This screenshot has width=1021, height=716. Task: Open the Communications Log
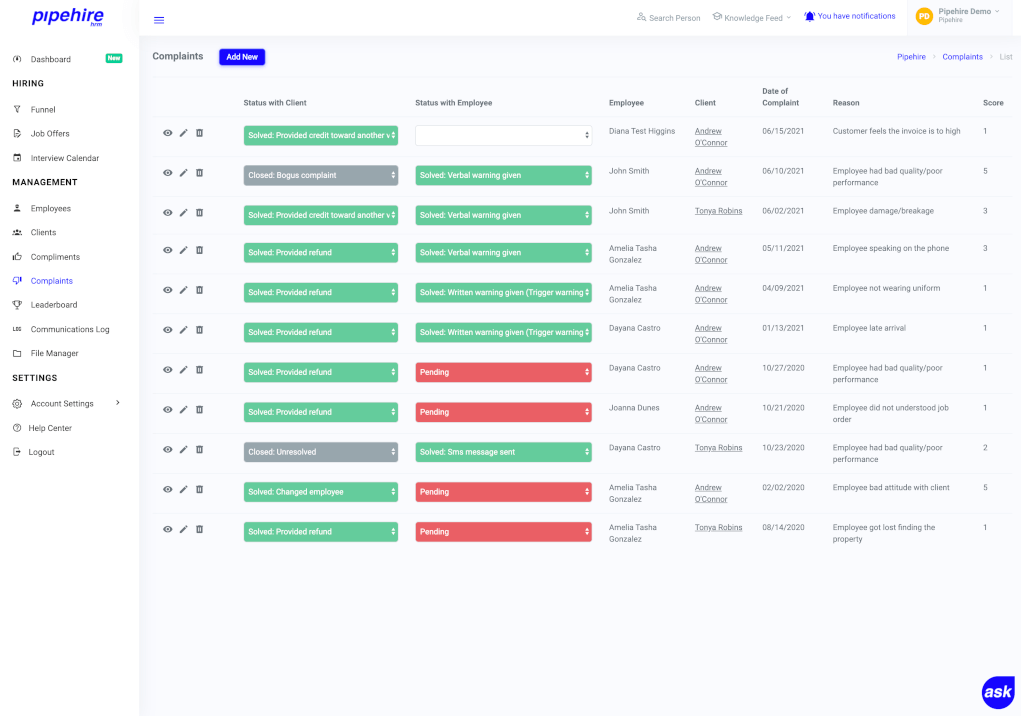(x=71, y=328)
